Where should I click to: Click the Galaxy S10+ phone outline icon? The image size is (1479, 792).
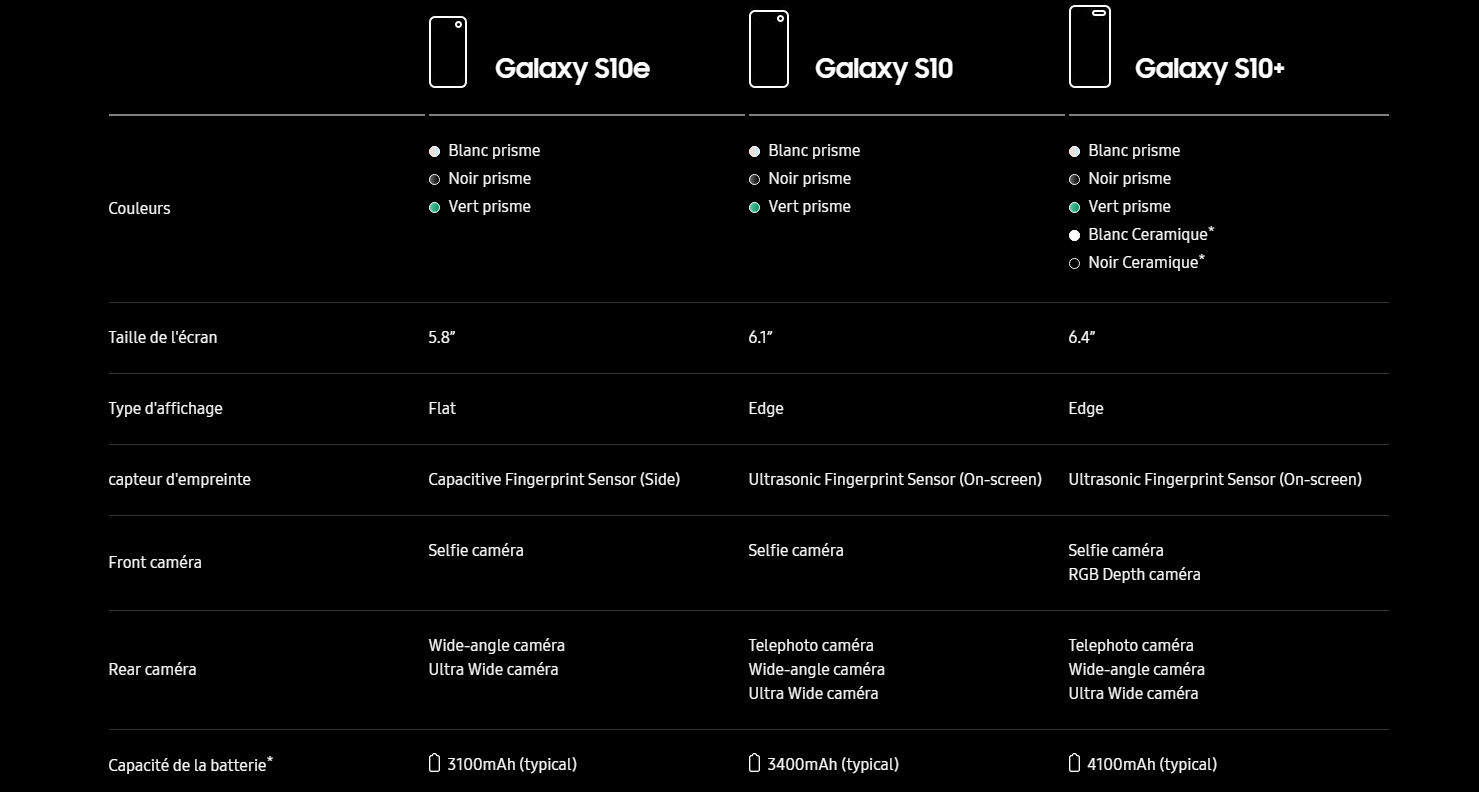click(x=1090, y=46)
